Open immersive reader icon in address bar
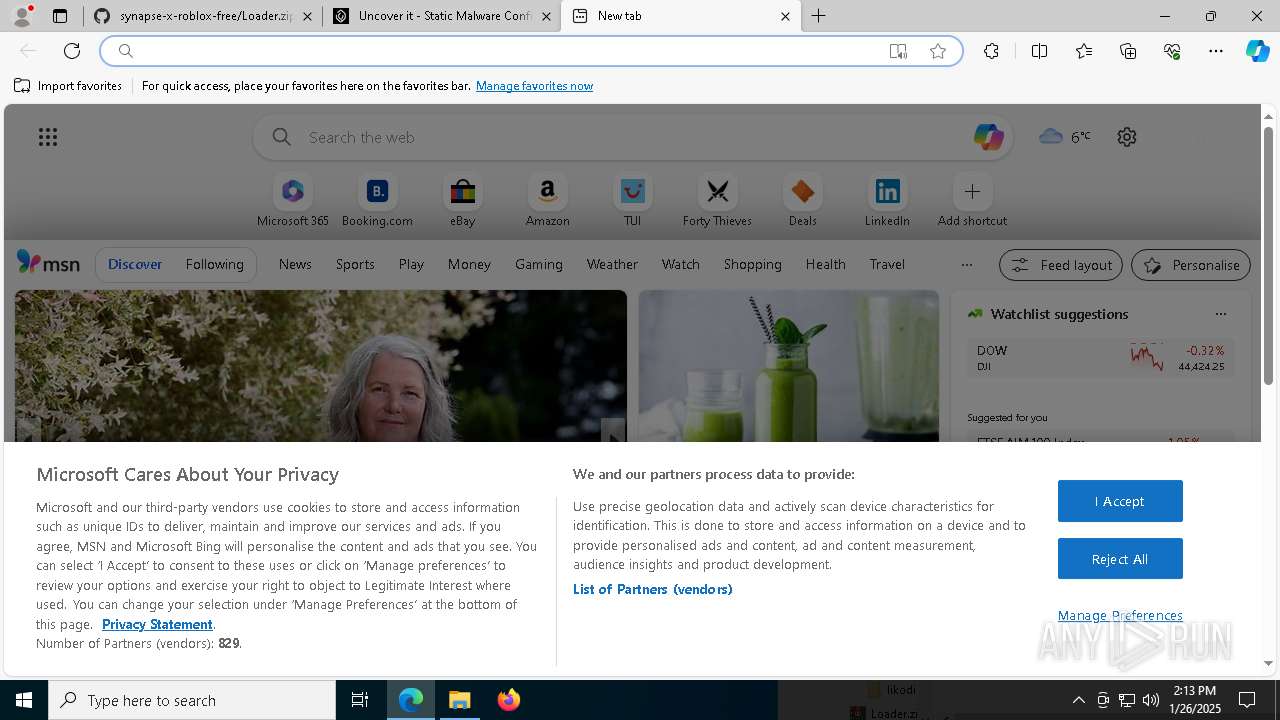The width and height of the screenshot is (1280, 720). click(898, 51)
